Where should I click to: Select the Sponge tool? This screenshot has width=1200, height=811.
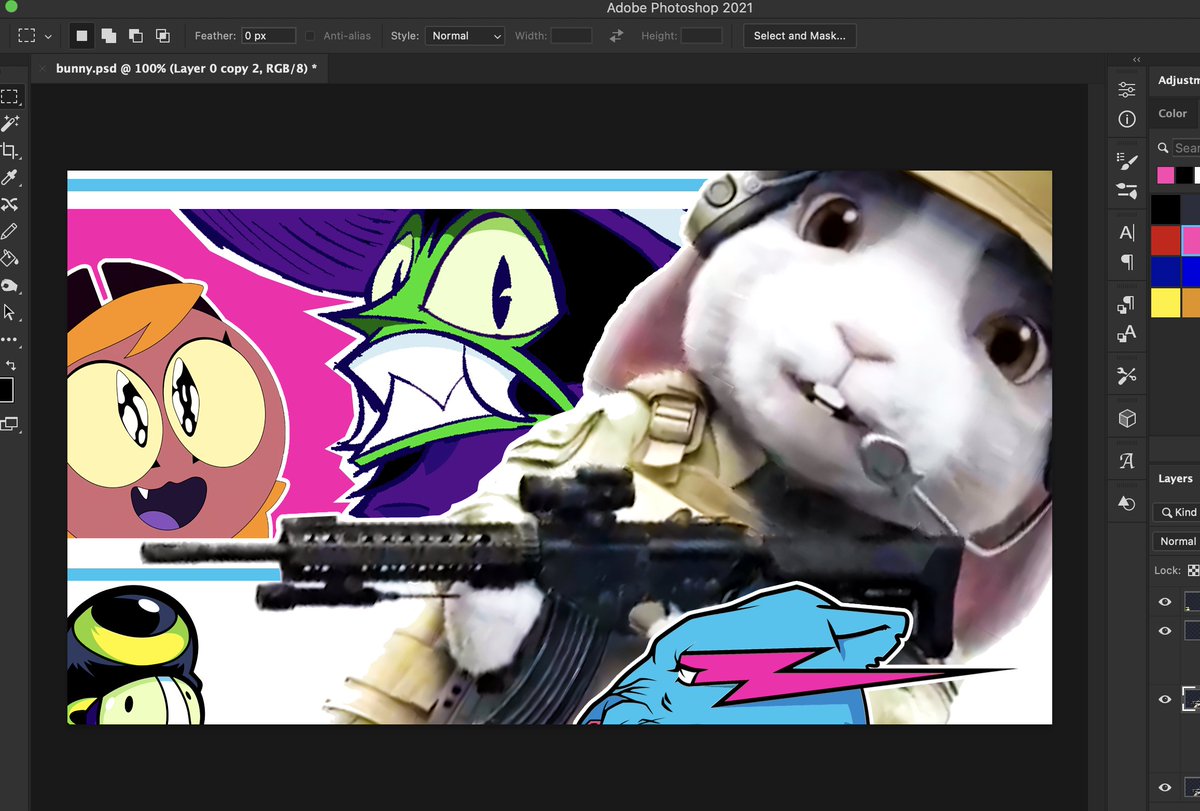(9, 286)
